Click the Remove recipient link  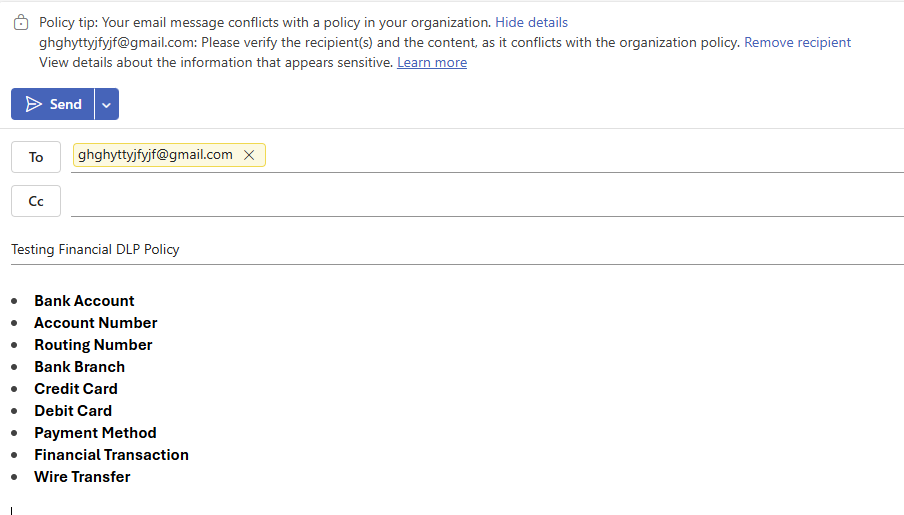(x=797, y=43)
